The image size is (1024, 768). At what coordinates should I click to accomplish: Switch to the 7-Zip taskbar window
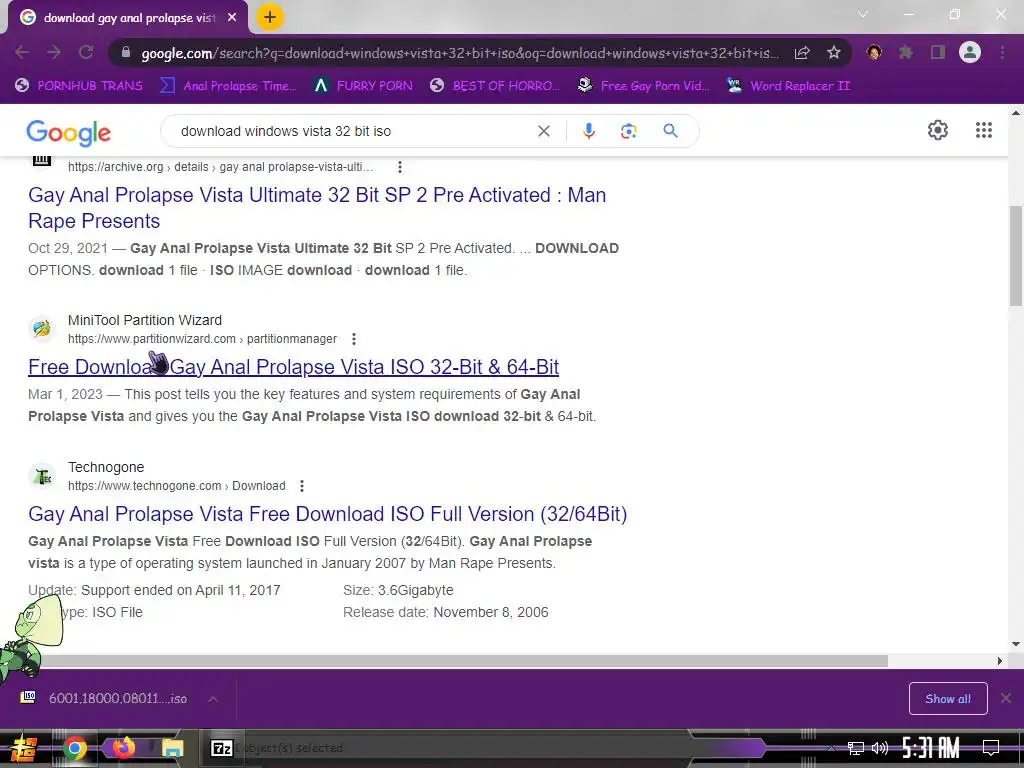[222, 748]
